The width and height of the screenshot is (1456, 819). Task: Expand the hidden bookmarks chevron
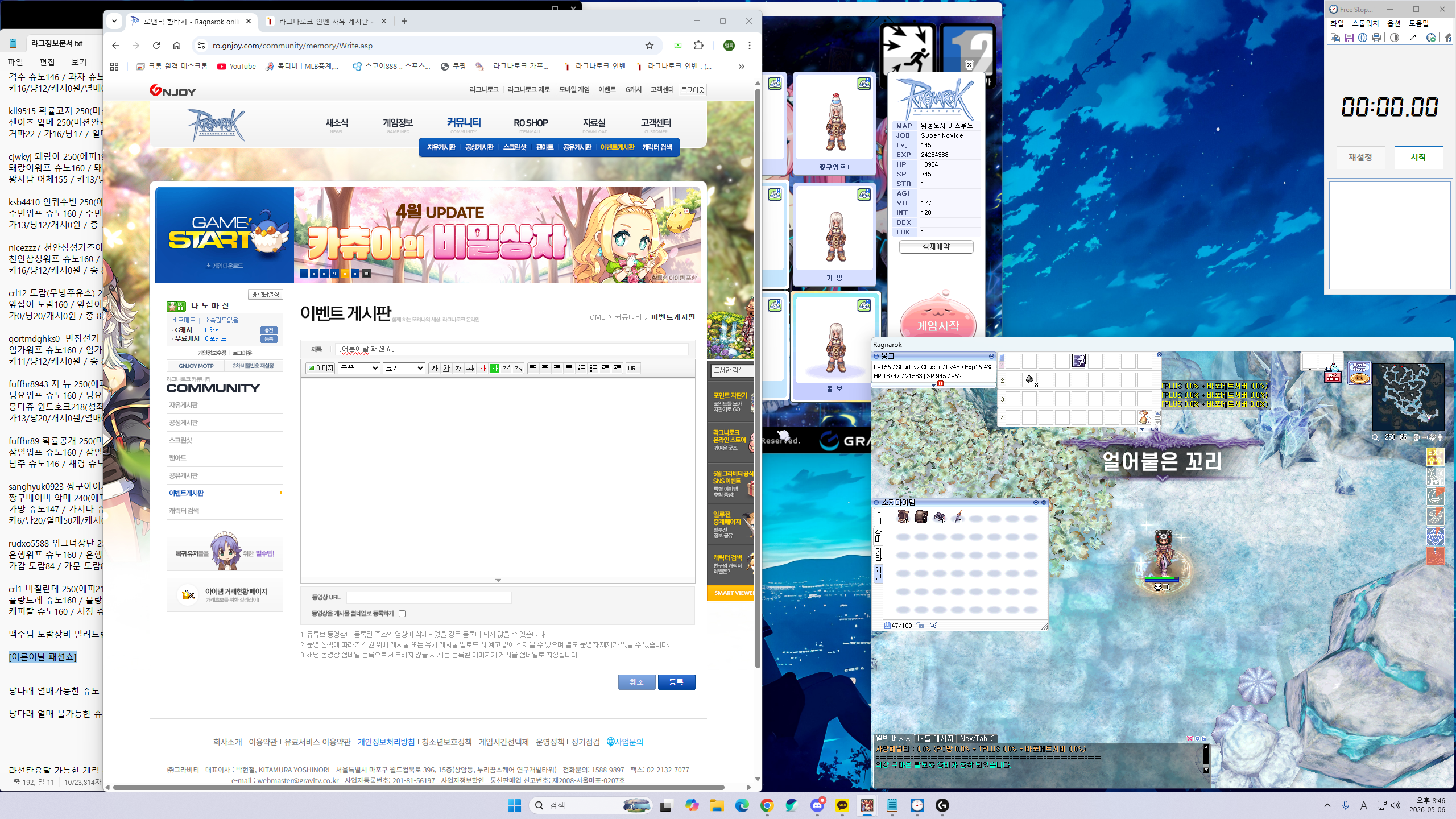click(x=741, y=67)
